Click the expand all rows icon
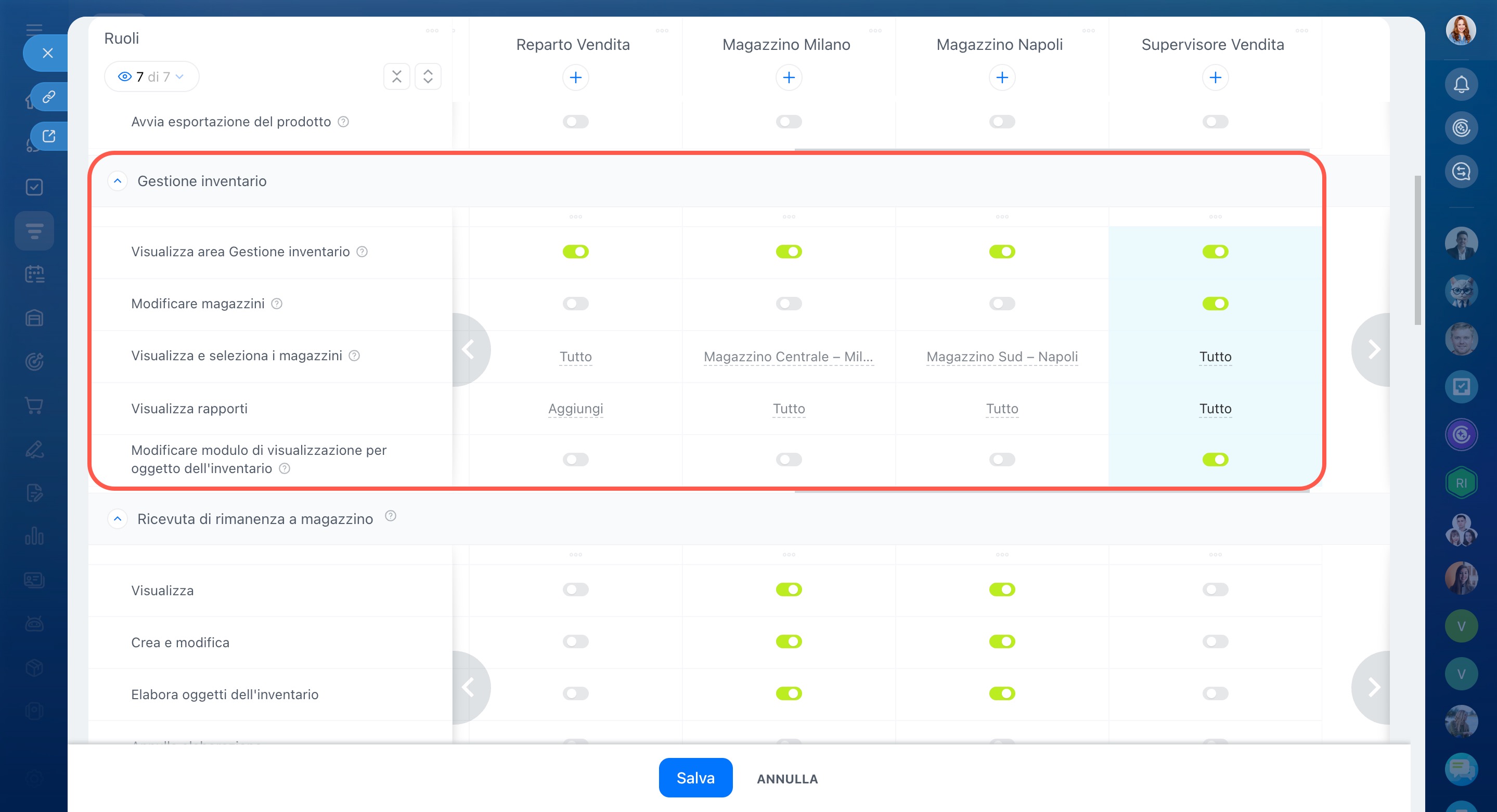1497x812 pixels. (x=428, y=76)
